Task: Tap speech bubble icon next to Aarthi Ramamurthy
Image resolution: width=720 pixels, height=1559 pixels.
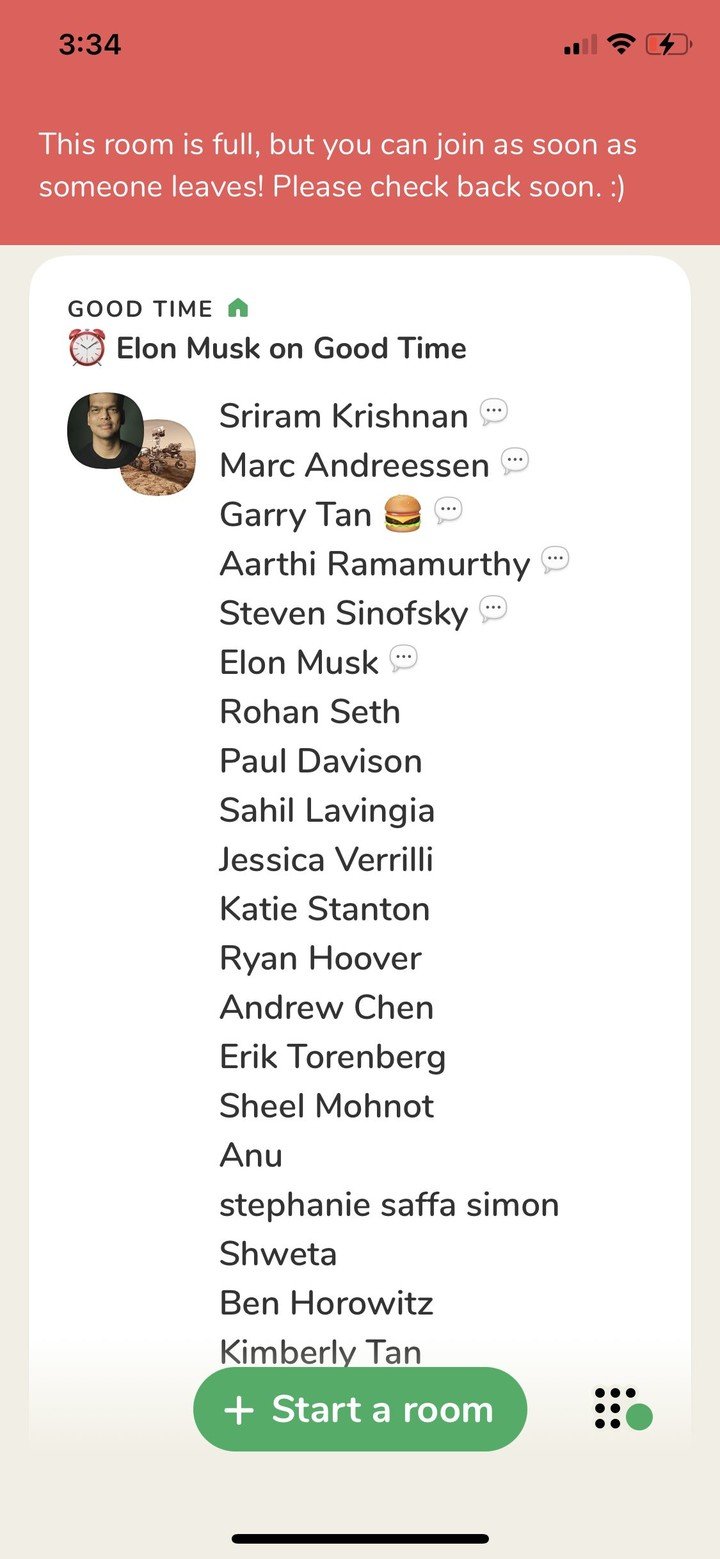Action: click(x=555, y=560)
